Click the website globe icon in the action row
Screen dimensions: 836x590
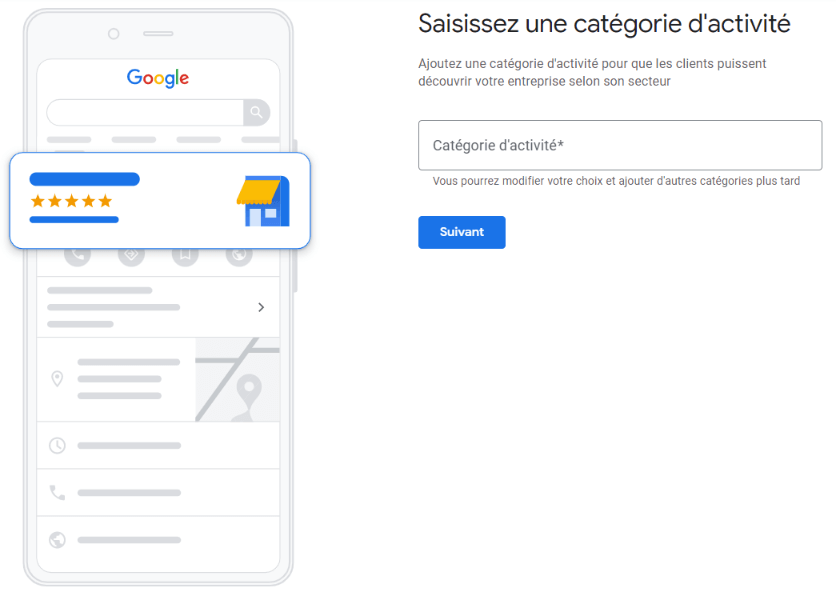tap(238, 256)
